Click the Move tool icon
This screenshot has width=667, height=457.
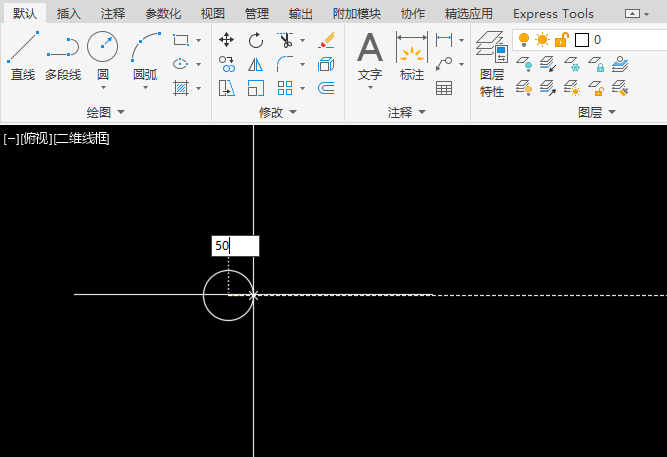[227, 40]
